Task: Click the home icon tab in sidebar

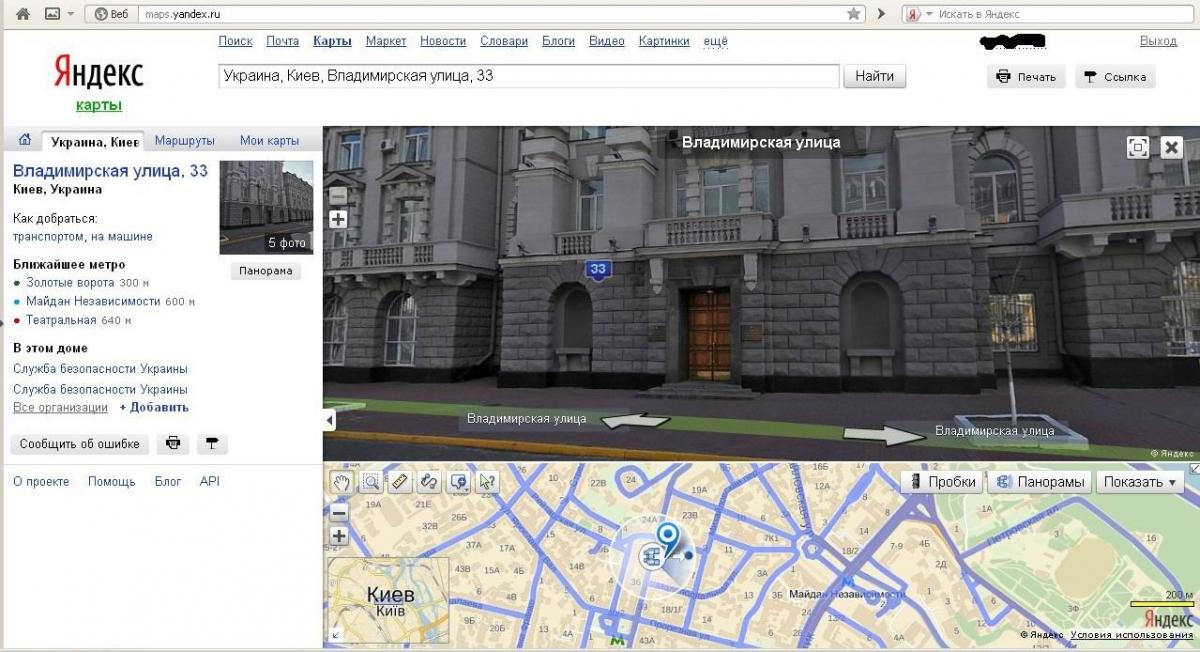Action: (25, 140)
